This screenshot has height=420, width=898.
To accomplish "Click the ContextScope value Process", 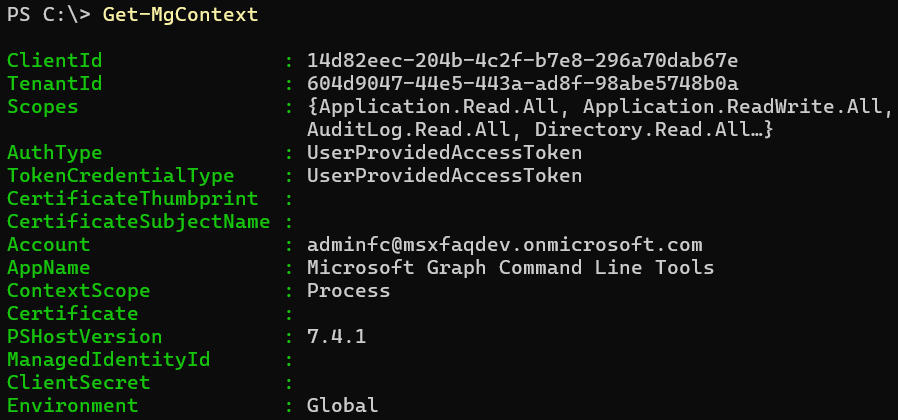I will click(348, 291).
